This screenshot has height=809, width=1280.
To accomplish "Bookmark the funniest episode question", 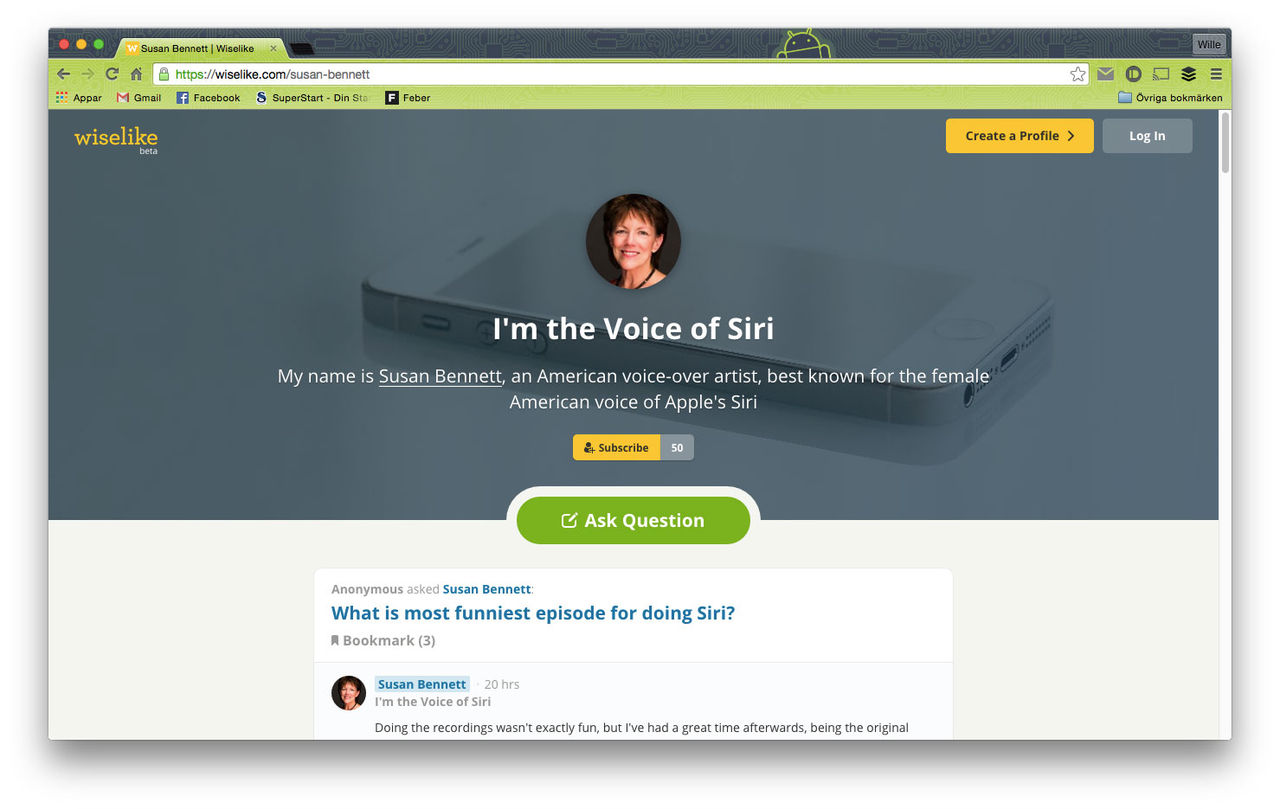I will pos(383,640).
